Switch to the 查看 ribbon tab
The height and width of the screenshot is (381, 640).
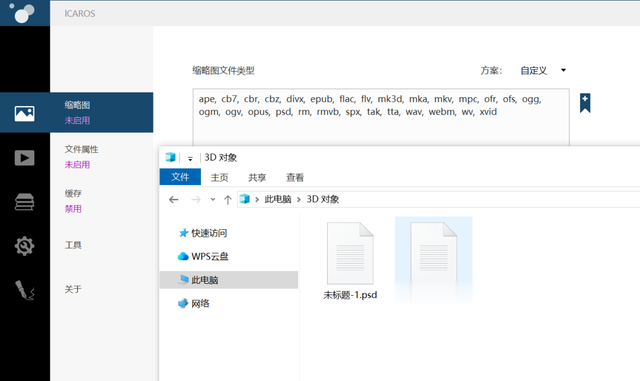tap(295, 177)
